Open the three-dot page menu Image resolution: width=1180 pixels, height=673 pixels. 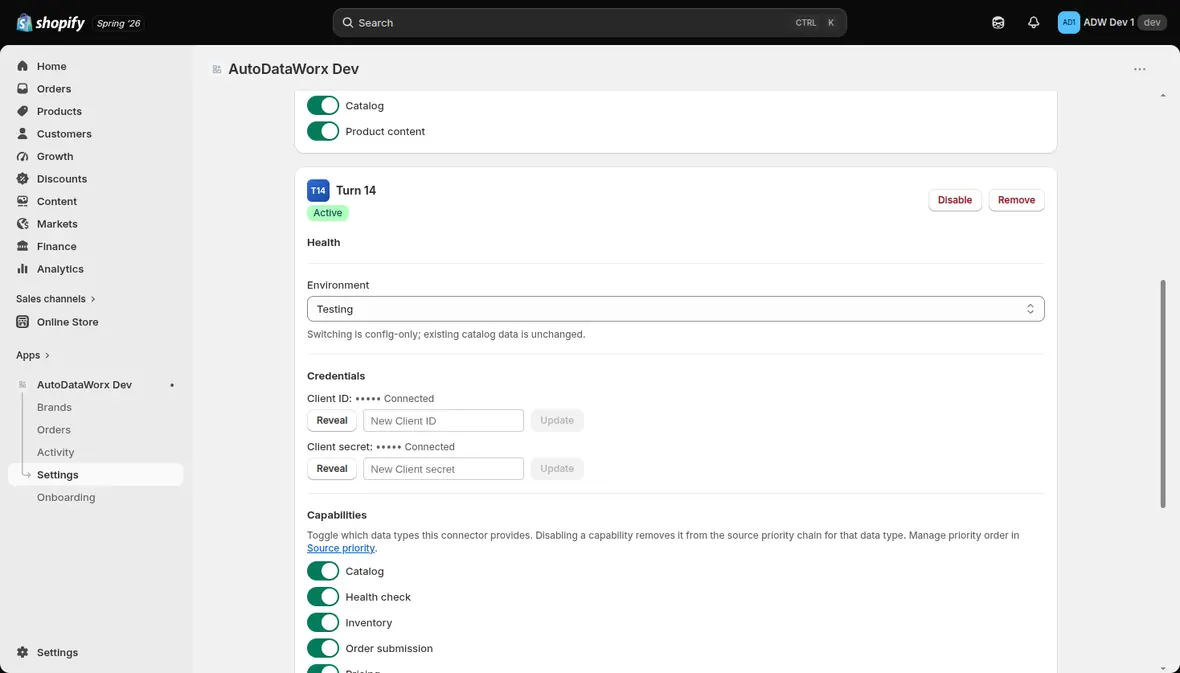point(1139,69)
